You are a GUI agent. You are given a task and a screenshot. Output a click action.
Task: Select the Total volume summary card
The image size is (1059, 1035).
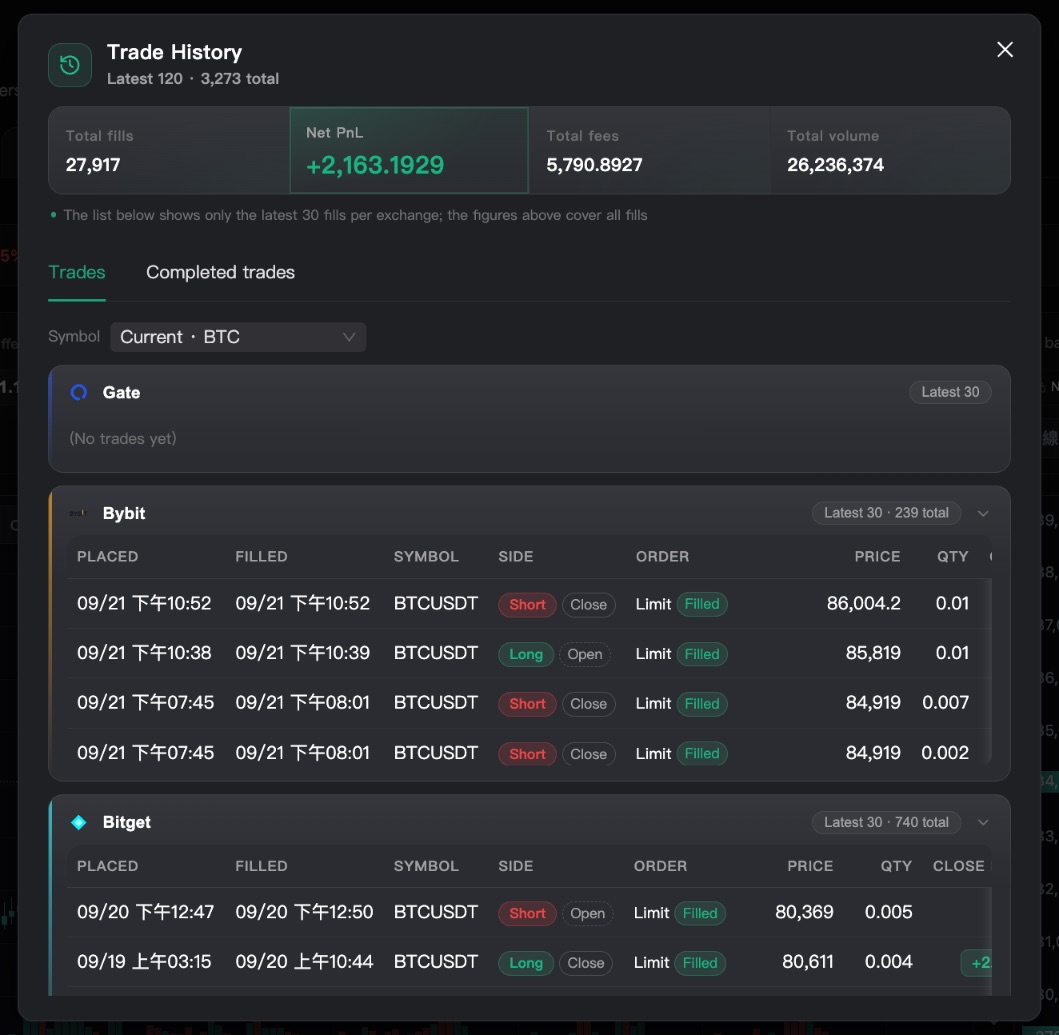(x=889, y=150)
